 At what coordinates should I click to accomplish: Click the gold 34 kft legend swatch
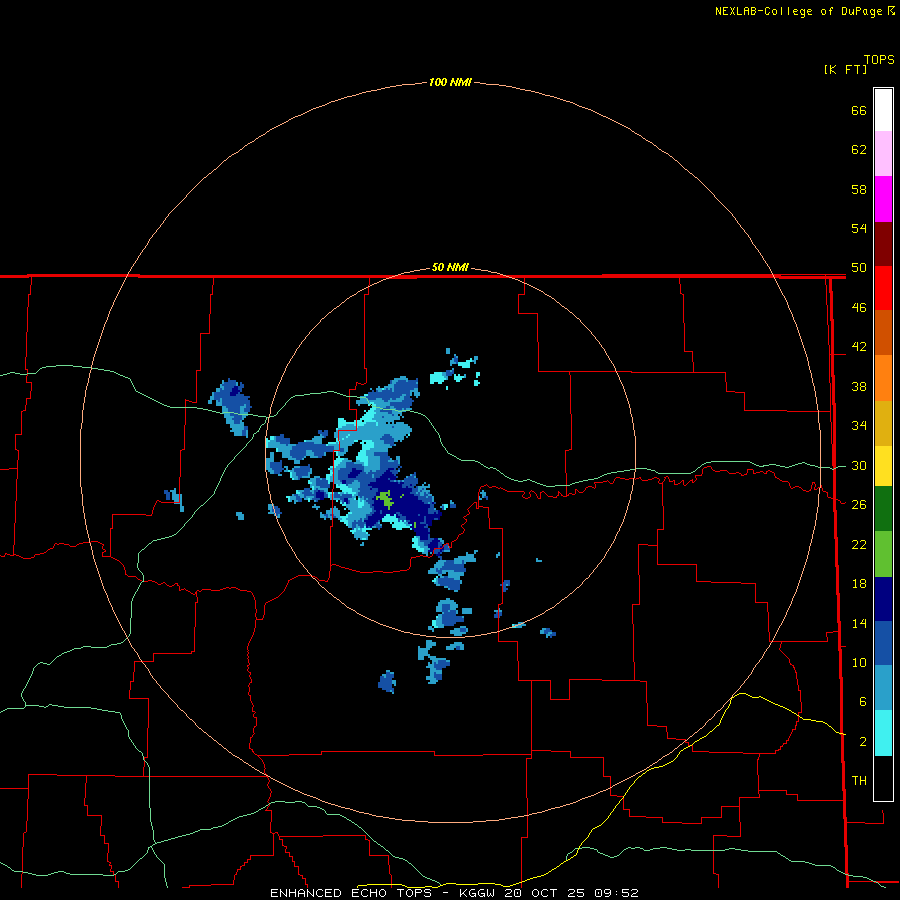pyautogui.click(x=883, y=423)
